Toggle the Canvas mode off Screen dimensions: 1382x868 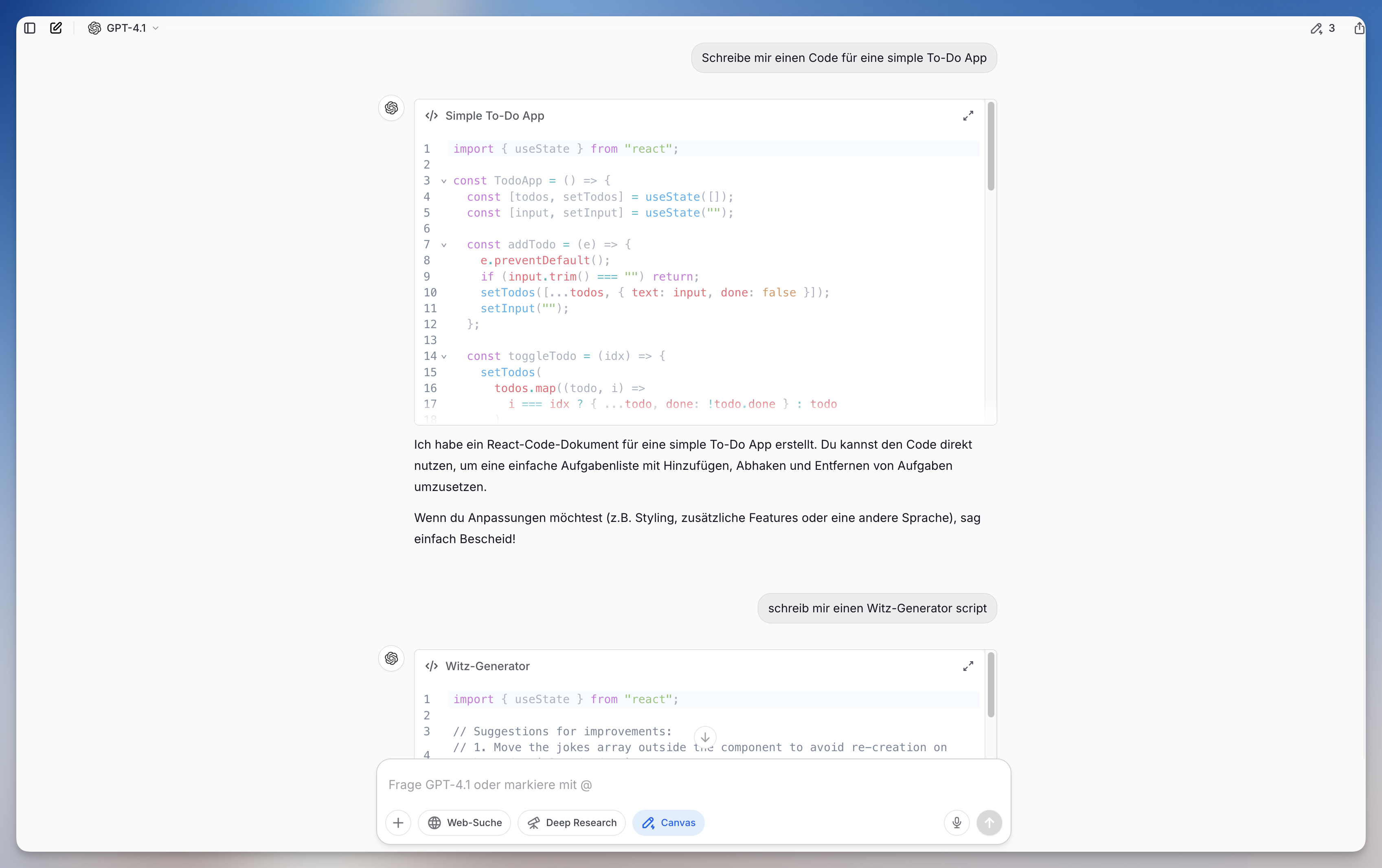pyautogui.click(x=668, y=823)
